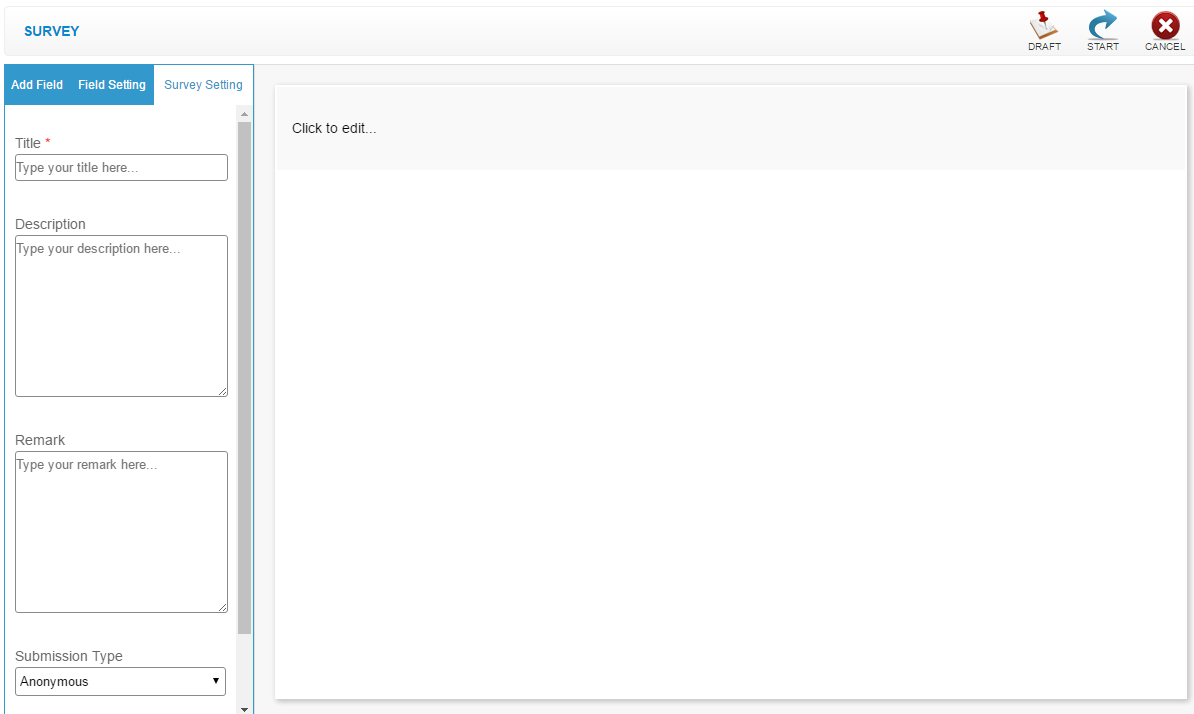Click the settings panel scroll up arrow
The height and width of the screenshot is (714, 1194).
[x=244, y=114]
